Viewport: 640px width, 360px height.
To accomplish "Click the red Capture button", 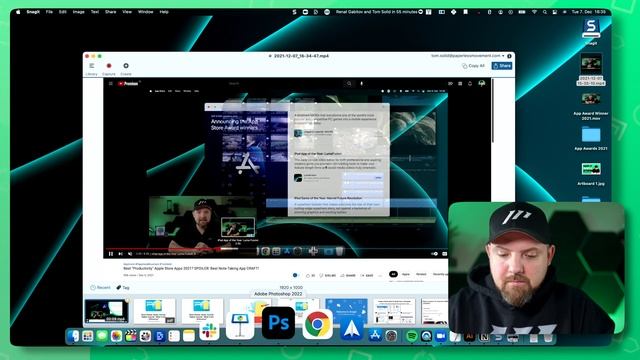I will click(x=109, y=68).
